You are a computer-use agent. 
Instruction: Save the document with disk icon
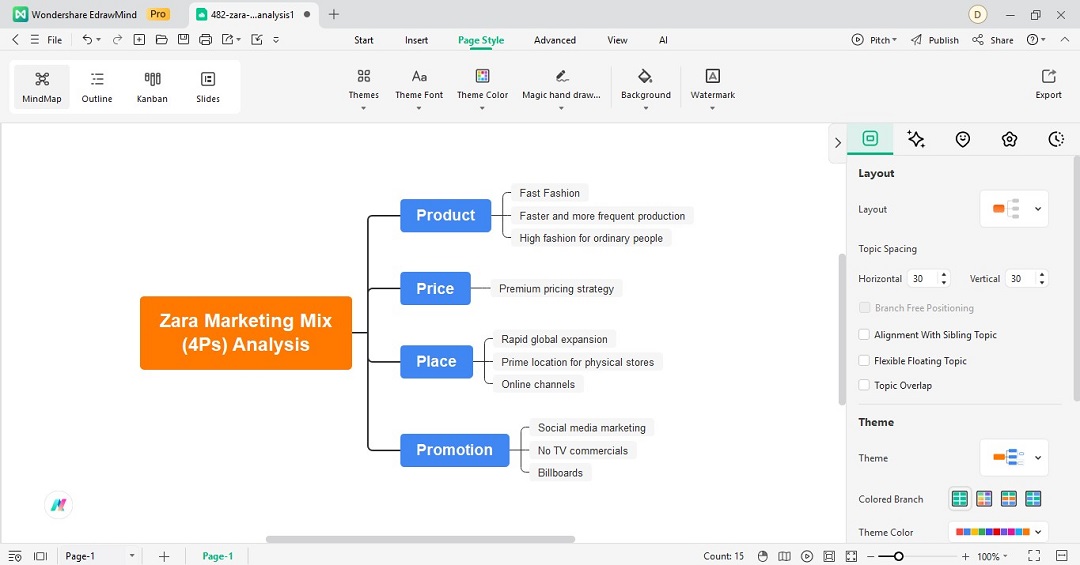tap(183, 40)
